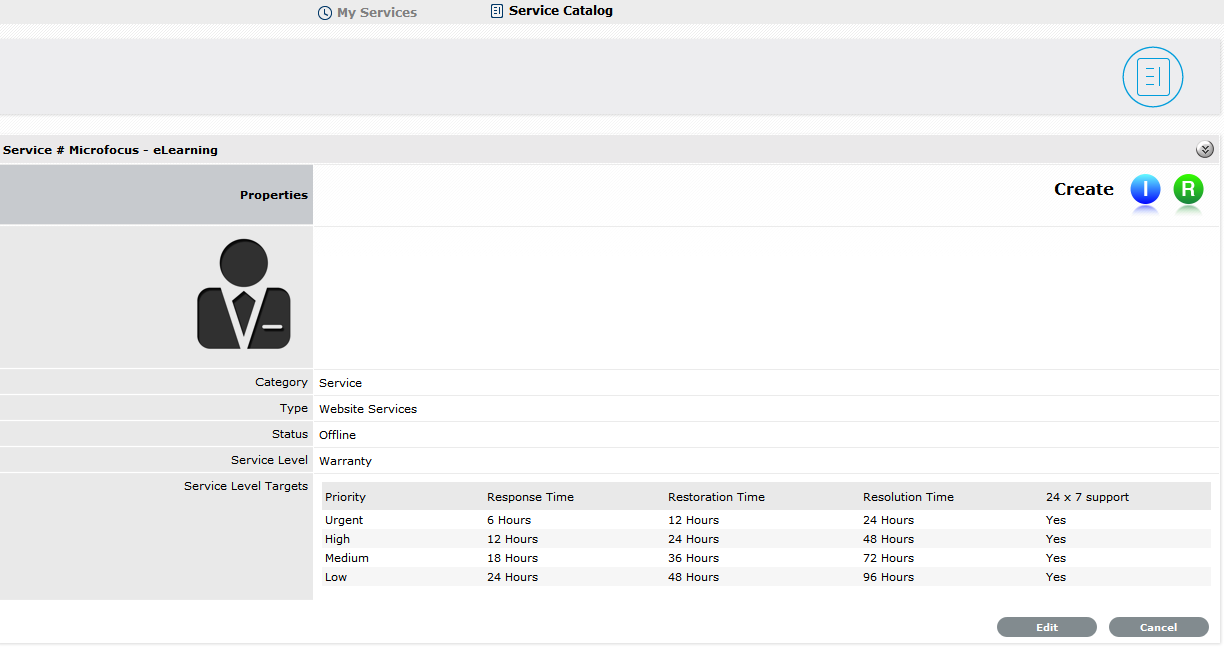This screenshot has width=1224, height=648.
Task: Create a request with the green R icon
Action: 1188,189
